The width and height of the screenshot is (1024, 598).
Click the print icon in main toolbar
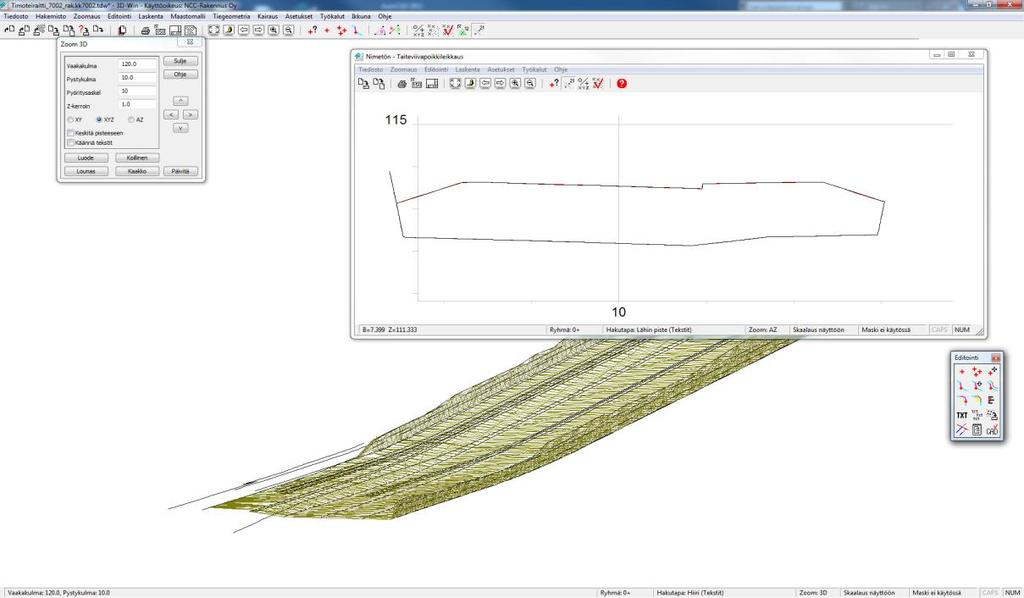point(145,31)
